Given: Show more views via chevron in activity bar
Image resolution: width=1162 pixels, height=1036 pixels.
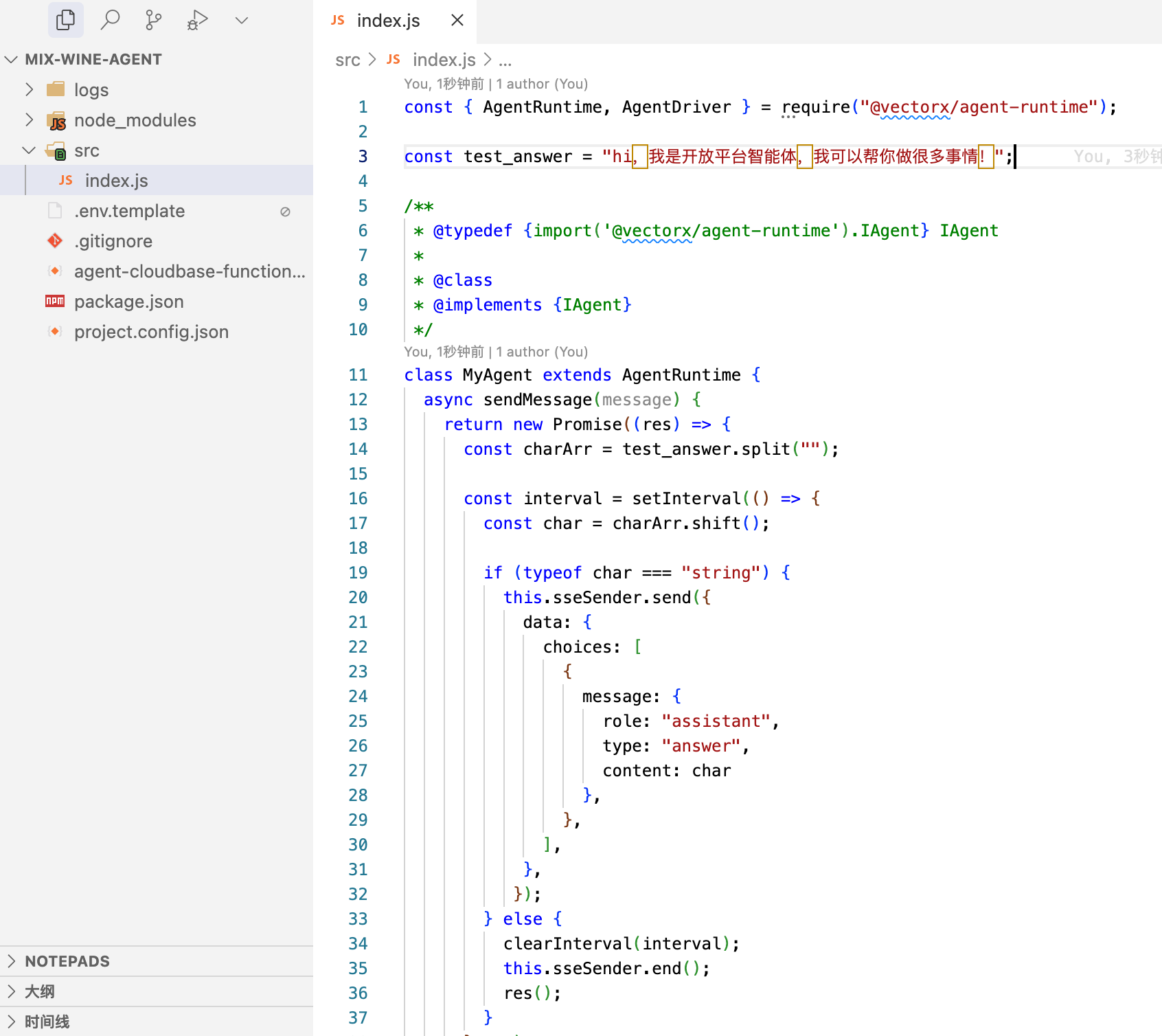Looking at the screenshot, I should pyautogui.click(x=241, y=21).
